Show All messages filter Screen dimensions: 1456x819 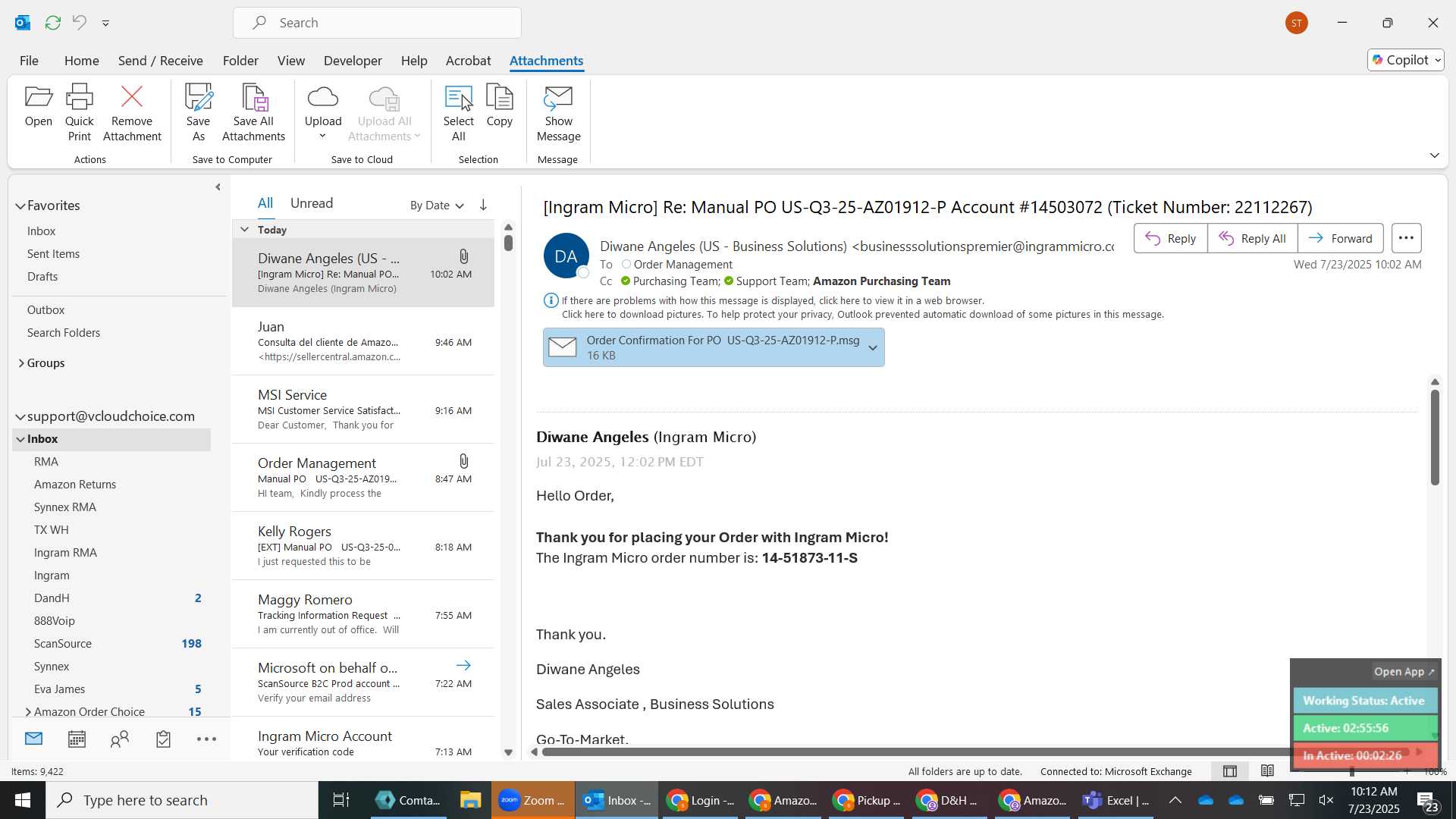click(265, 203)
